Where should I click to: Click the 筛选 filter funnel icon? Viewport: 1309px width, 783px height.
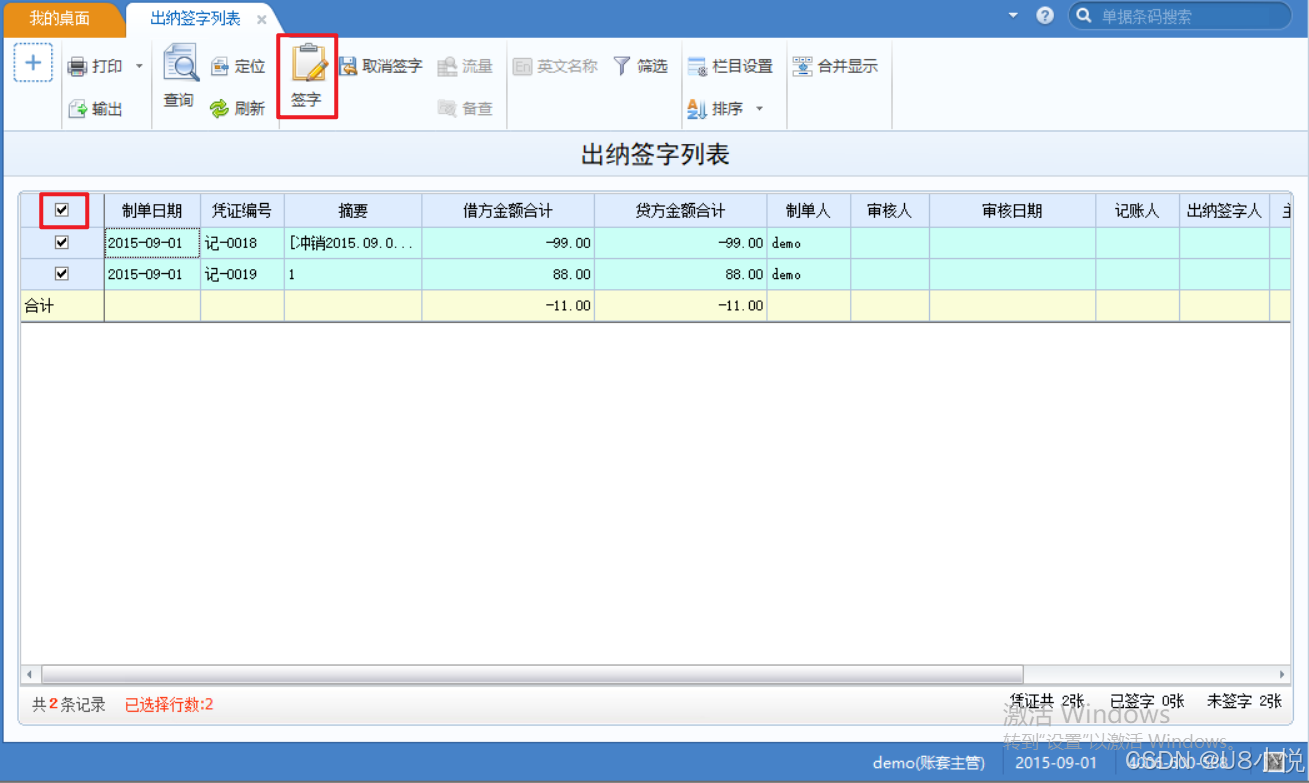point(622,67)
